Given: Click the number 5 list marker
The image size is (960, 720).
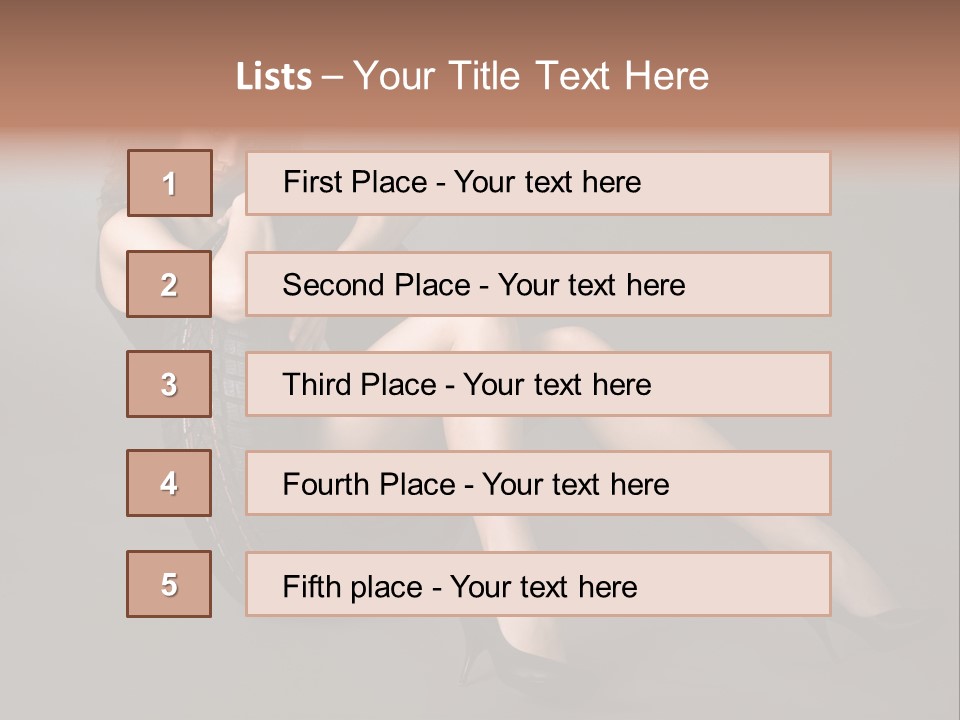Looking at the screenshot, I should (169, 584).
